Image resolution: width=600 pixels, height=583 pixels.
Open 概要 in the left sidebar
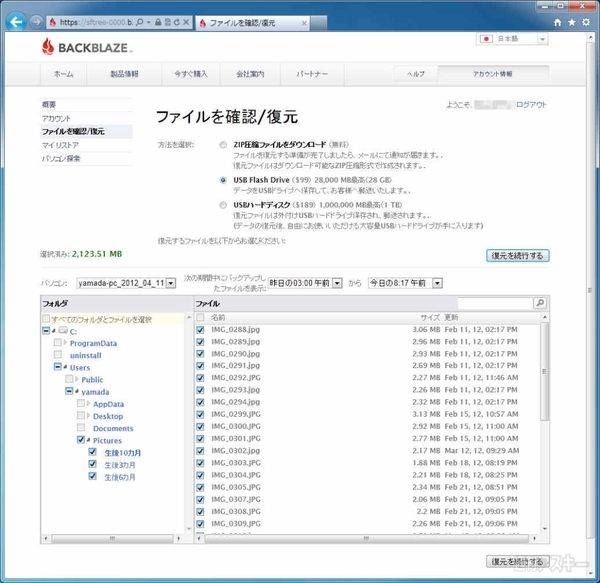(49, 104)
